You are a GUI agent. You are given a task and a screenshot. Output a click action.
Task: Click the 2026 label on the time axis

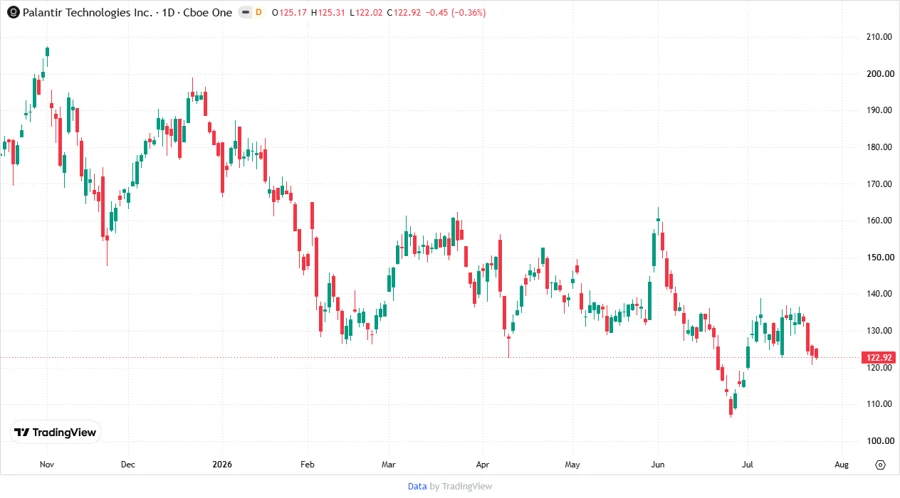pyautogui.click(x=222, y=464)
